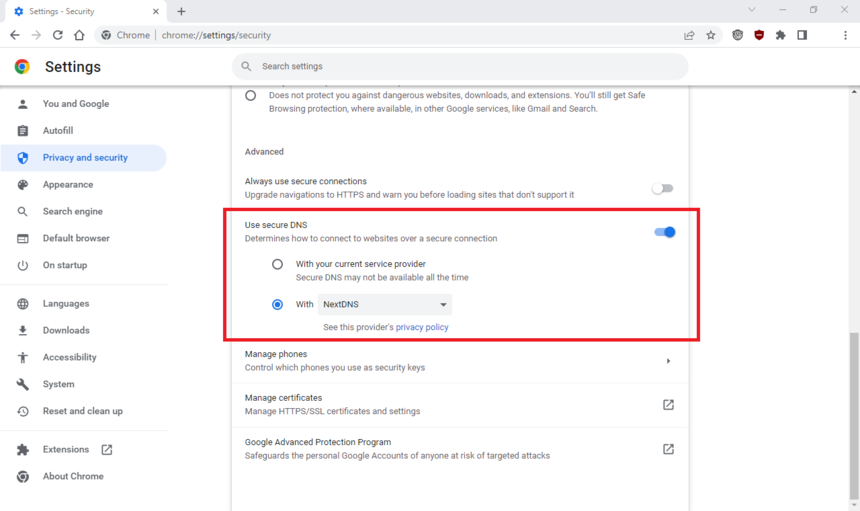860x511 pixels.
Task: Click the Advanced section heading
Action: pos(264,152)
